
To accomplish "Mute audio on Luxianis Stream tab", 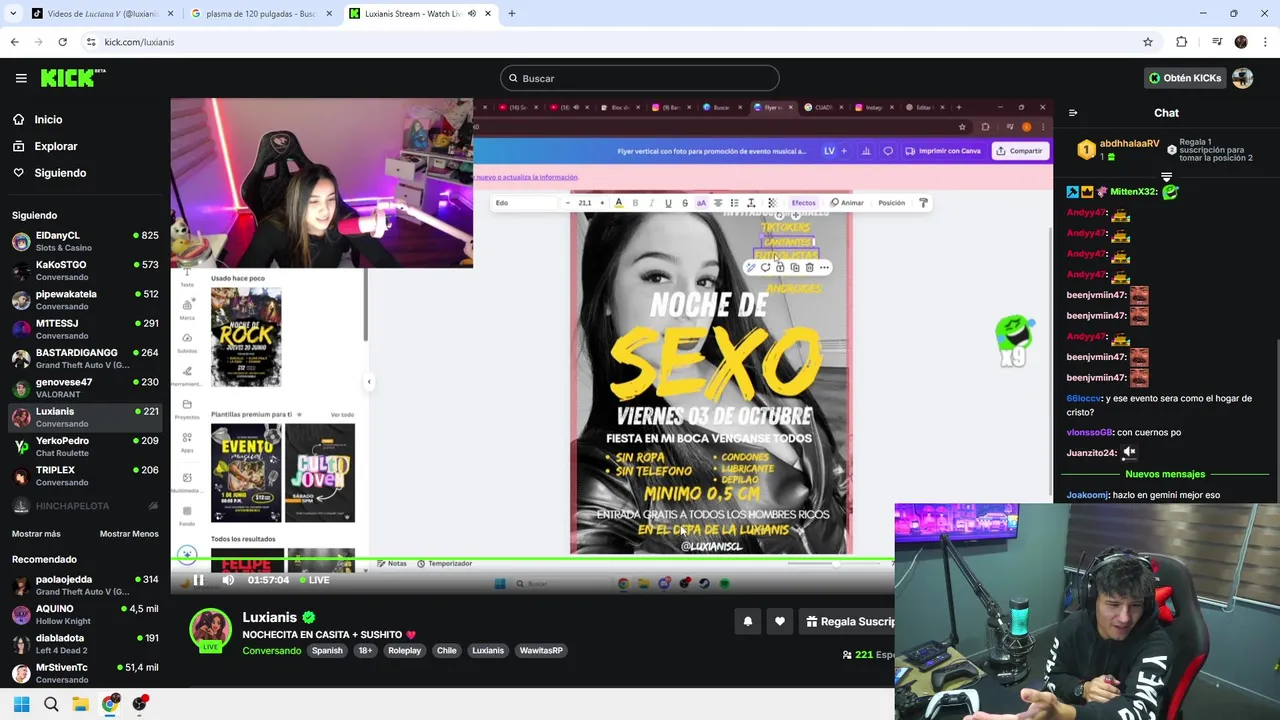I will [472, 14].
